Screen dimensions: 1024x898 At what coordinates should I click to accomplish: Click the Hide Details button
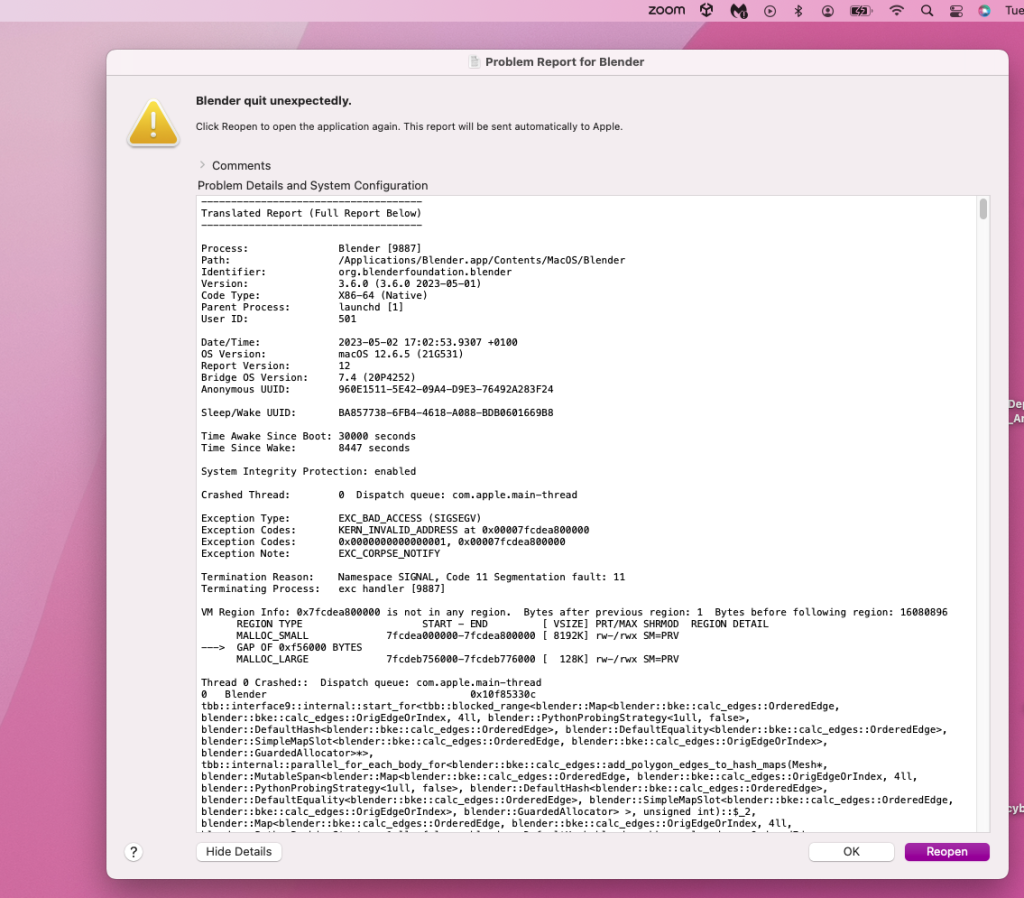(x=239, y=852)
